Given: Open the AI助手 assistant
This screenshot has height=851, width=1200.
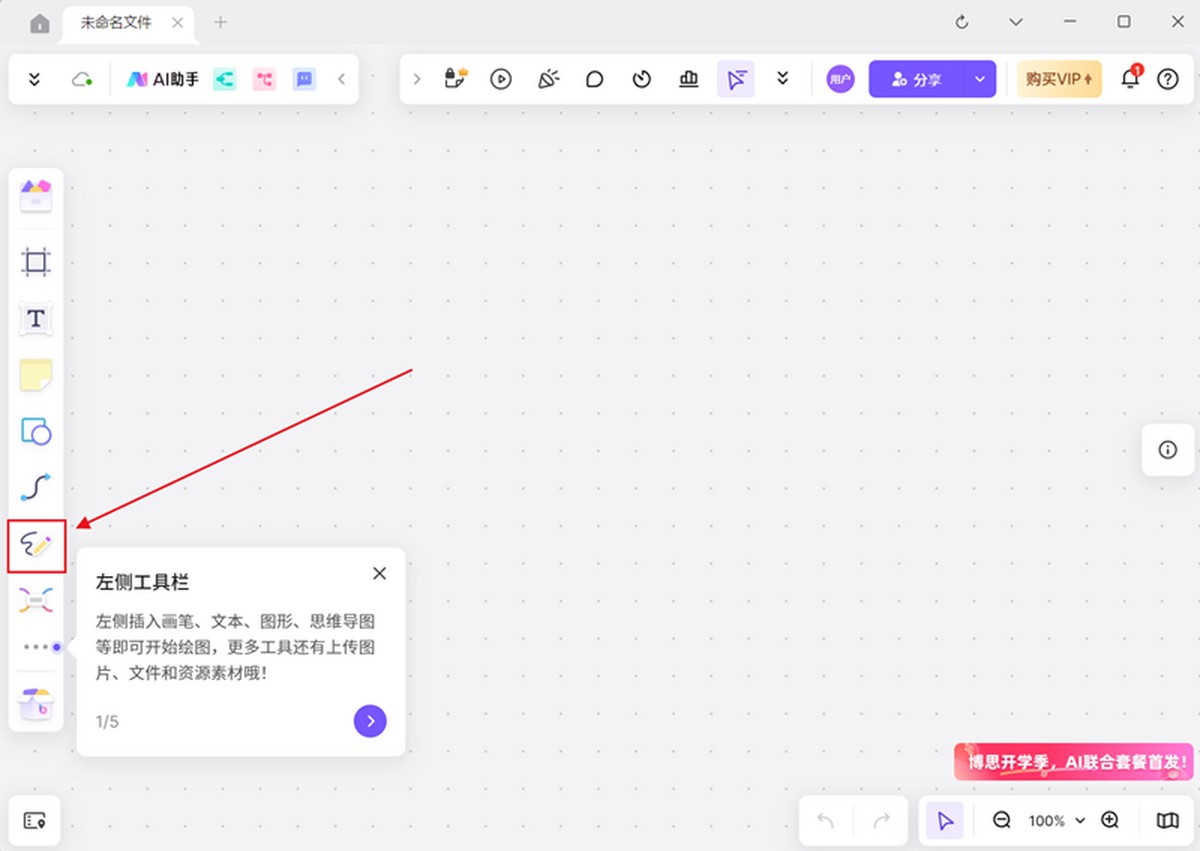Looking at the screenshot, I should coord(162,79).
